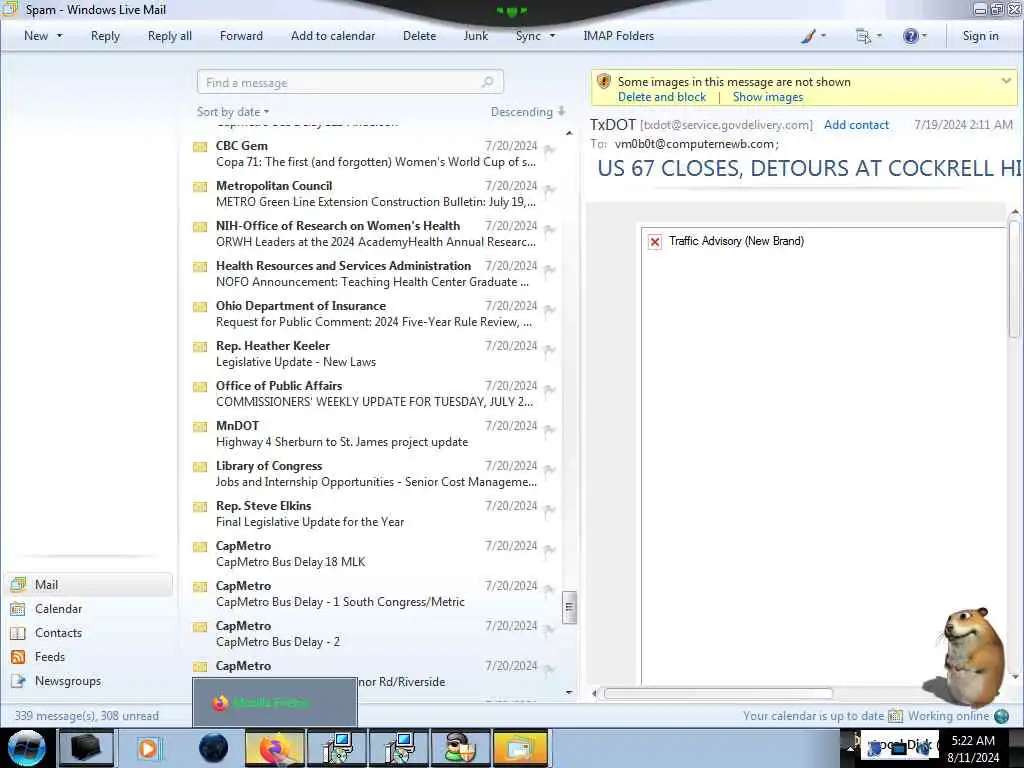Viewport: 1024px width, 768px height.
Task: Click unread envelope icon for MnDOT
Action: click(200, 427)
